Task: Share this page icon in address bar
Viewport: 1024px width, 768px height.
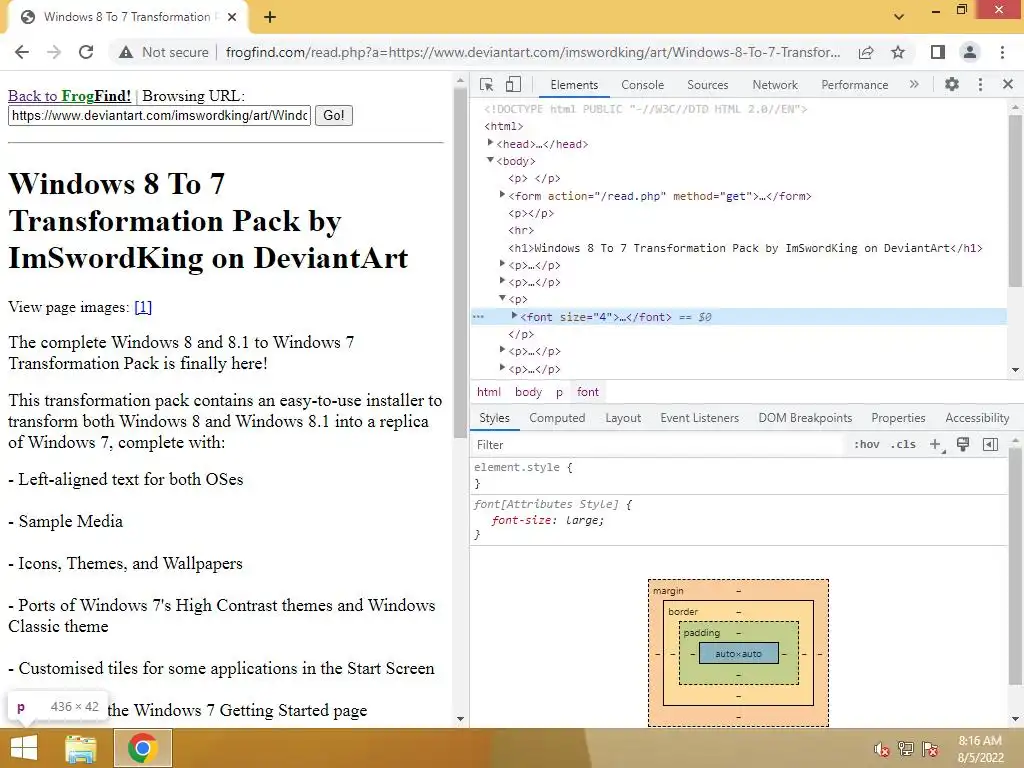Action: click(867, 52)
